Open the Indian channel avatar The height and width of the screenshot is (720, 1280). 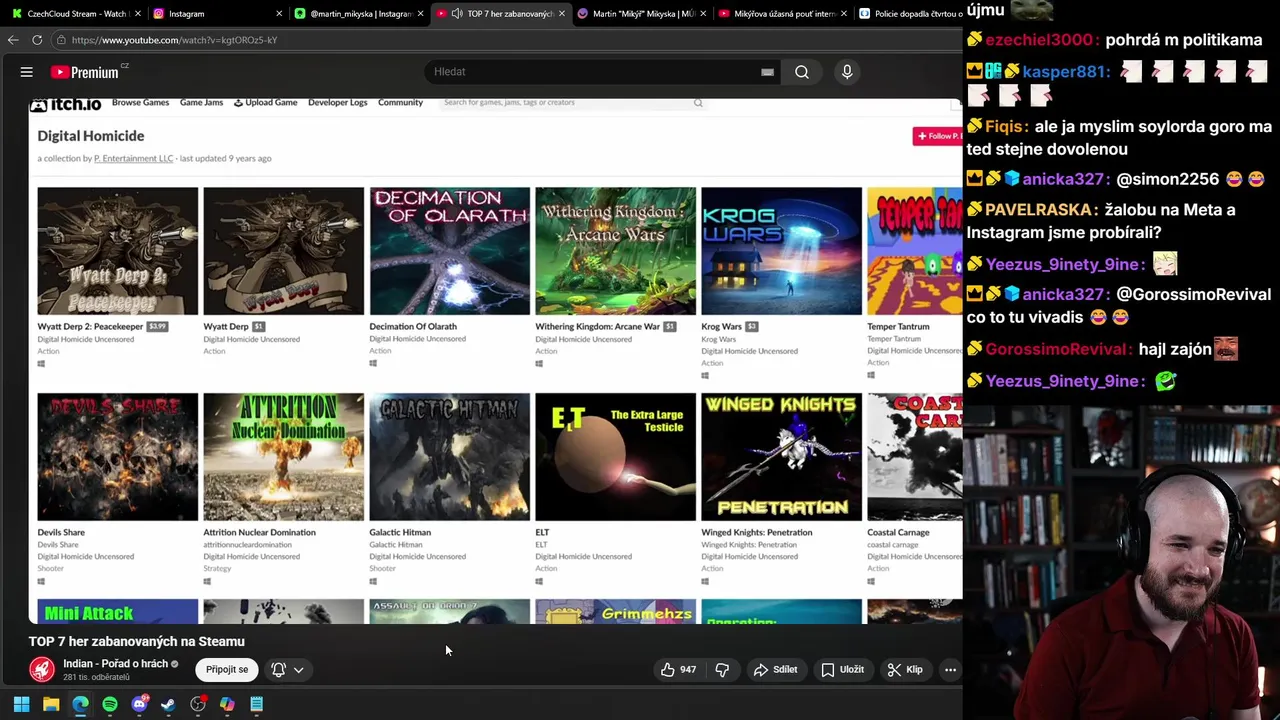42,669
